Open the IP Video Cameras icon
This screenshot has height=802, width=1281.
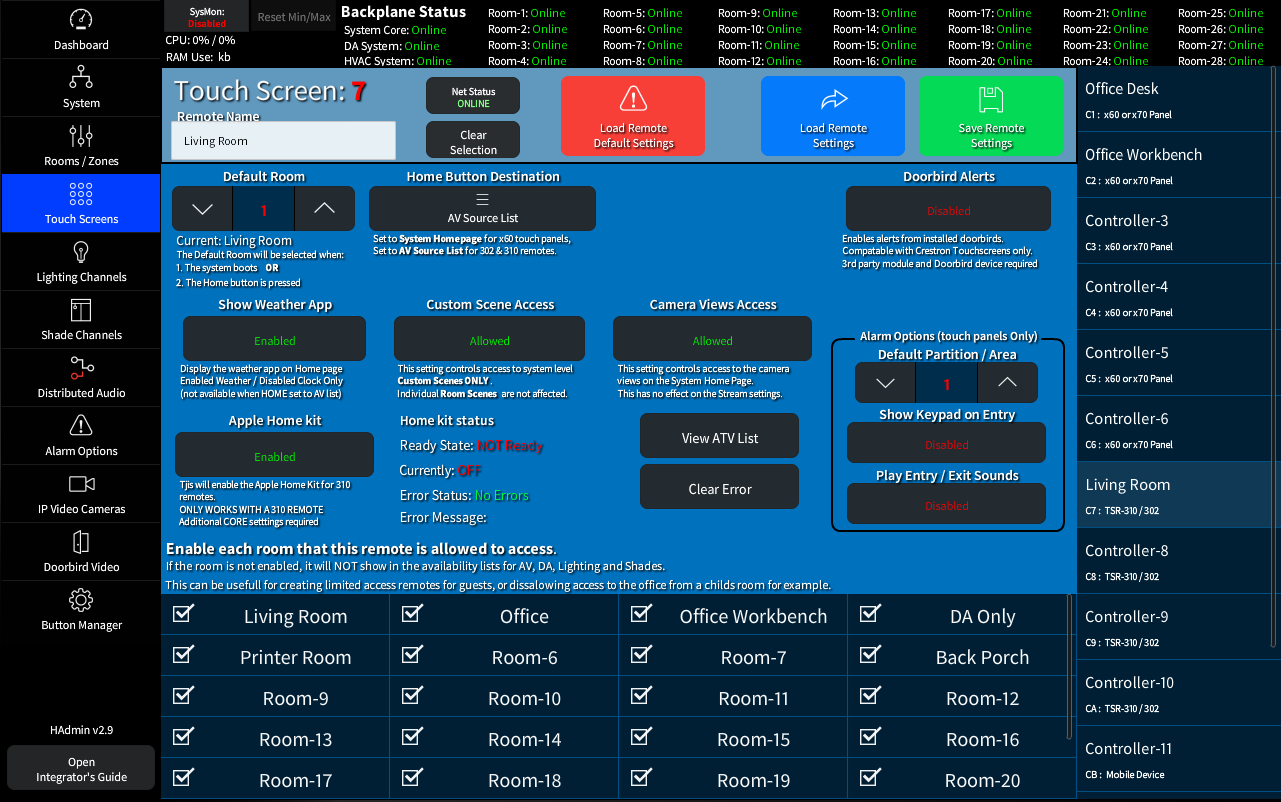[81, 484]
